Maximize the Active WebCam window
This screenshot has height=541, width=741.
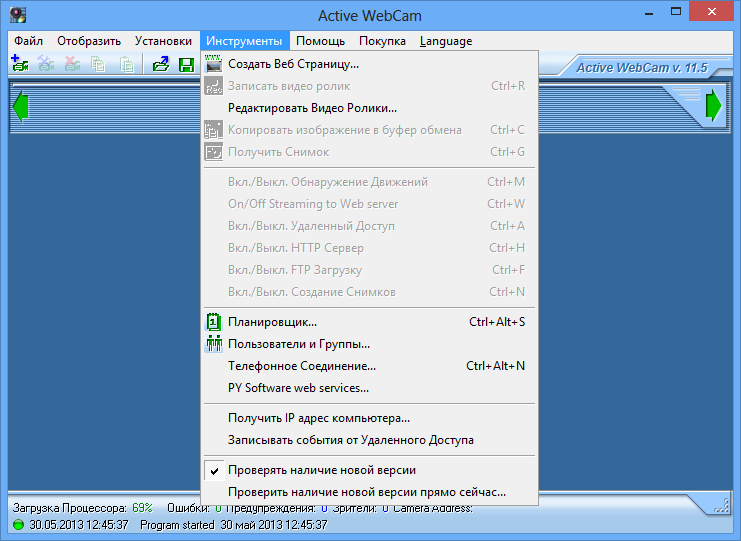(x=676, y=12)
